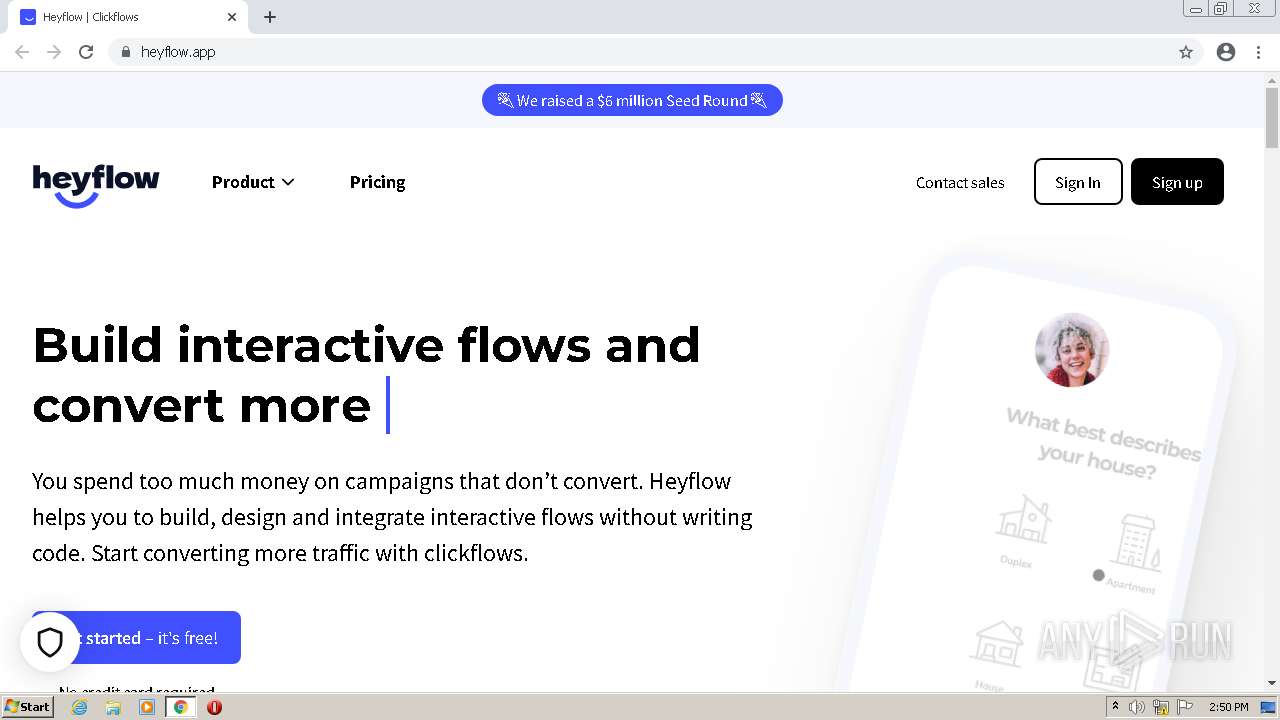
Task: Click the red Opera taskbar icon
Action: click(214, 707)
